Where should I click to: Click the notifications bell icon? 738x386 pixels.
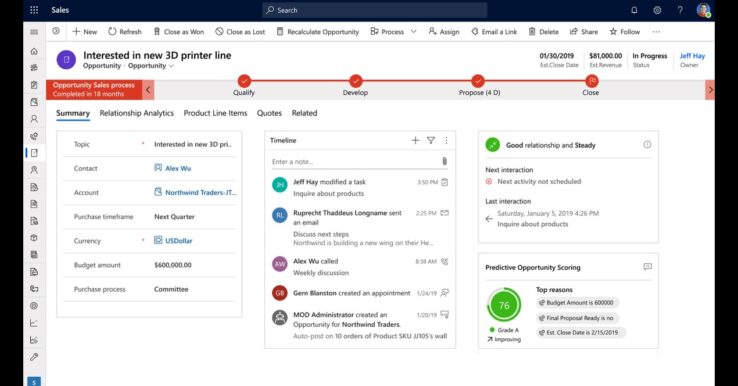pyautogui.click(x=634, y=10)
